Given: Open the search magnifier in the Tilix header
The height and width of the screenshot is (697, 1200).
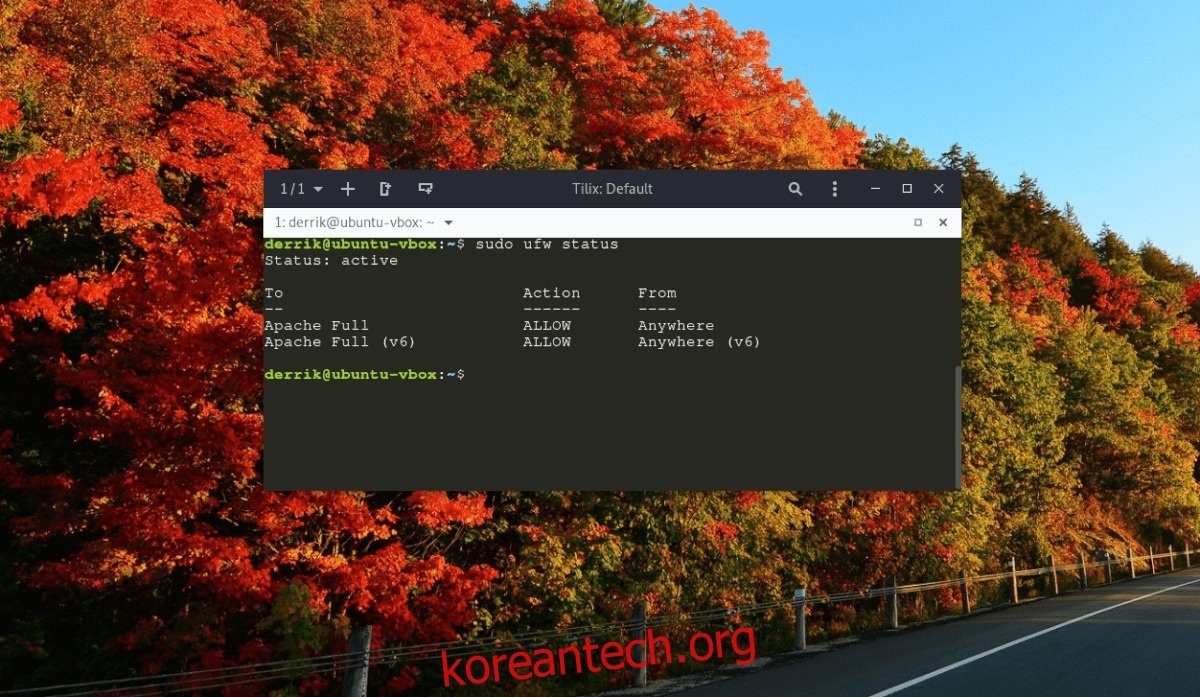Looking at the screenshot, I should click(x=795, y=189).
